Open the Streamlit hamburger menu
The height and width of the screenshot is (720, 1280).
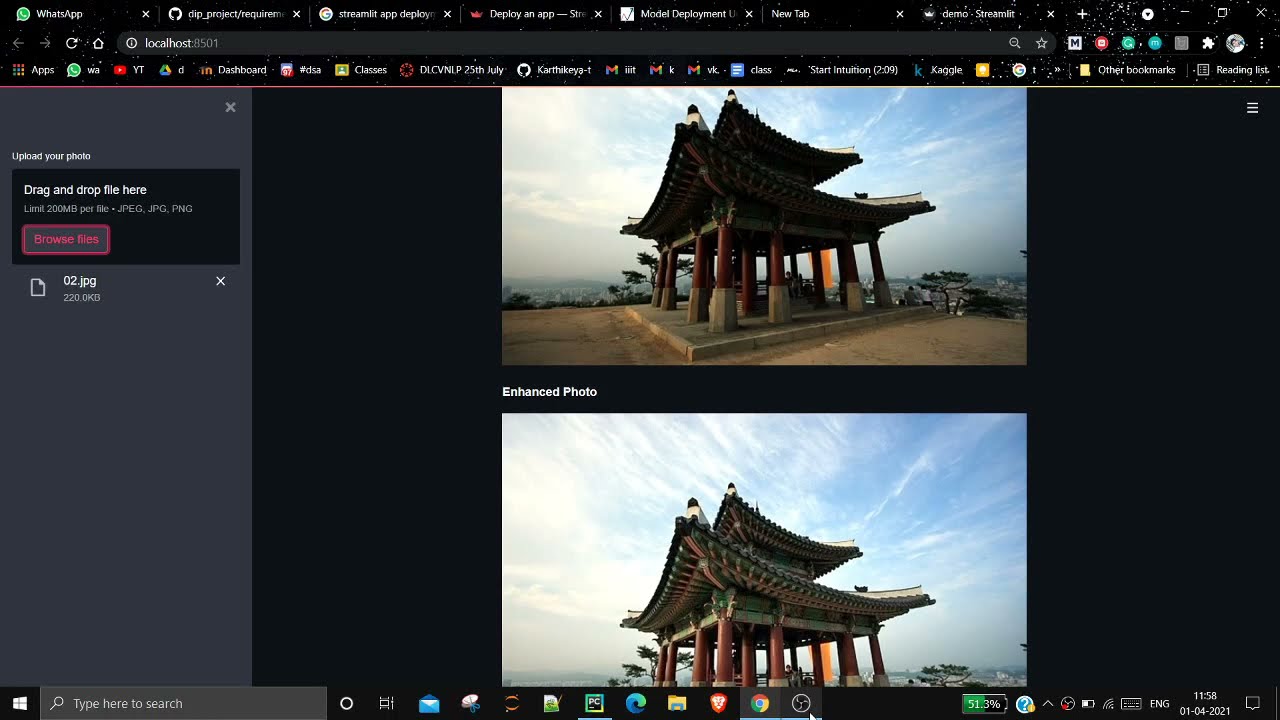[1252, 108]
